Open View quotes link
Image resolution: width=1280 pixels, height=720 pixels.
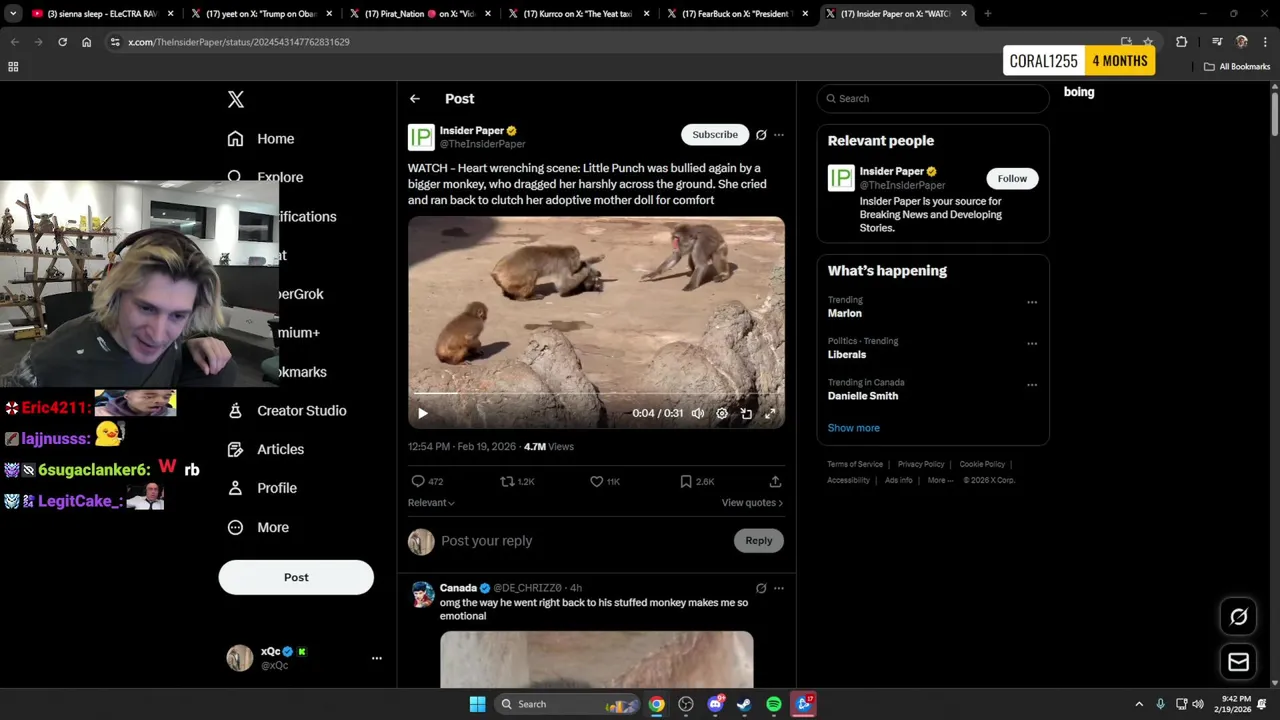pyautogui.click(x=752, y=503)
